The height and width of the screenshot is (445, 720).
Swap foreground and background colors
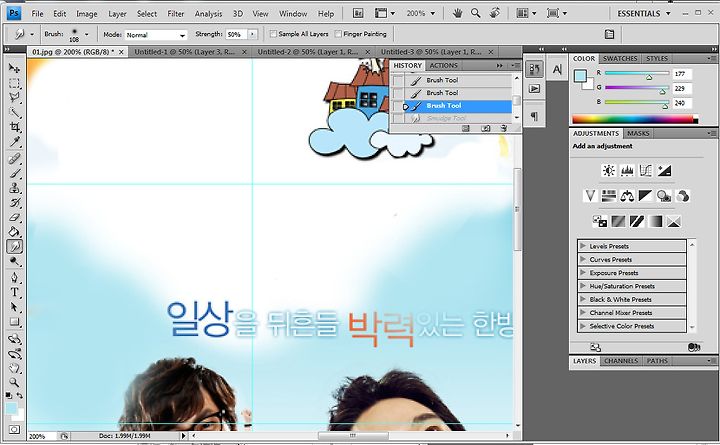point(20,395)
